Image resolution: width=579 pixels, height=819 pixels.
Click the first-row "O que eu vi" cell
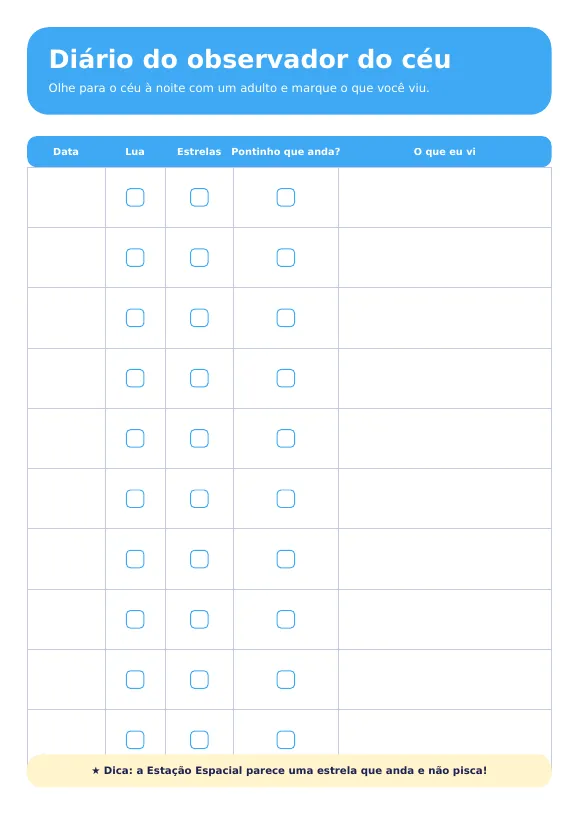445,197
